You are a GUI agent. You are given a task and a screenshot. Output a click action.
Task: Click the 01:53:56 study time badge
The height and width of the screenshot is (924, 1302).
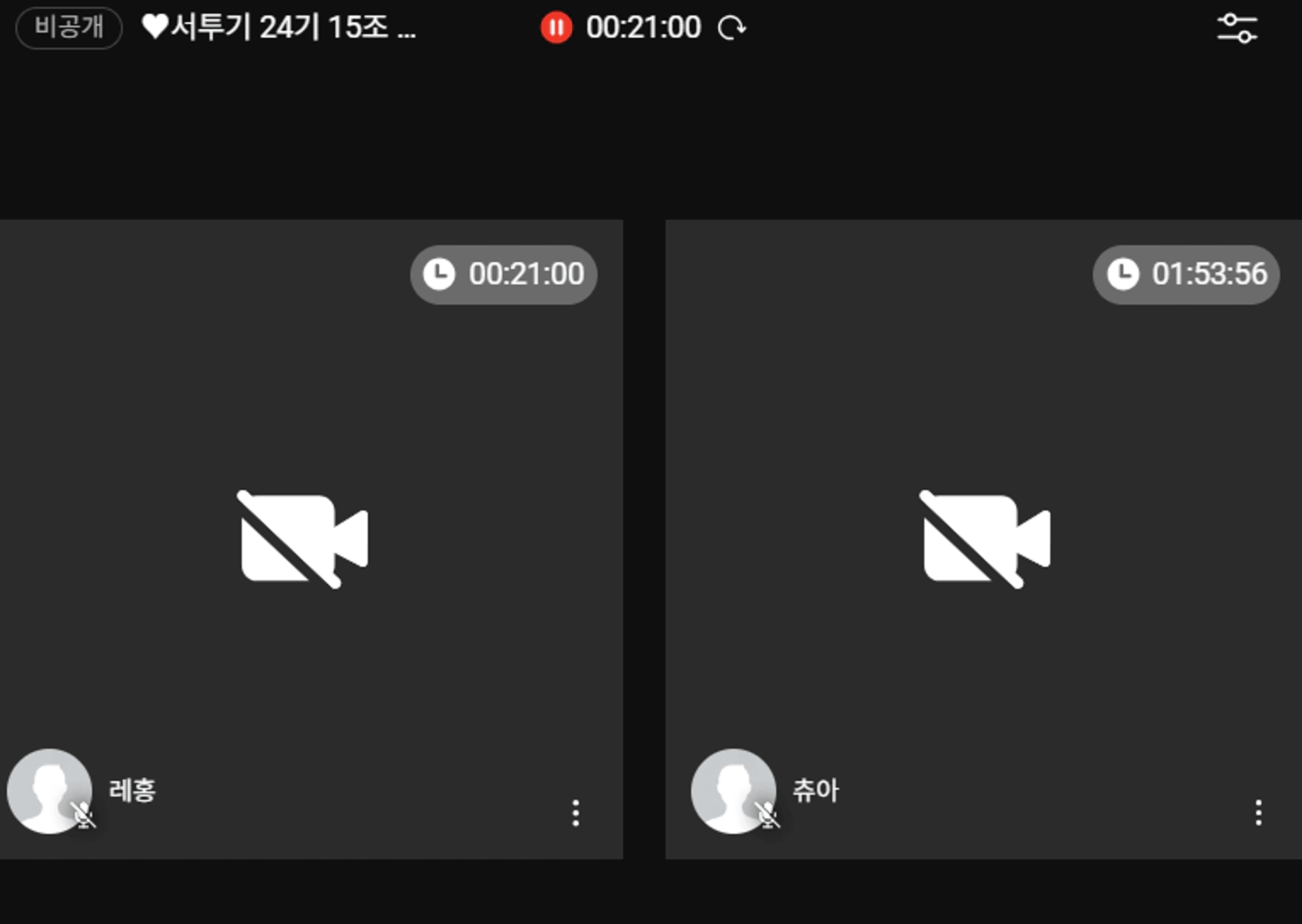click(x=1186, y=274)
